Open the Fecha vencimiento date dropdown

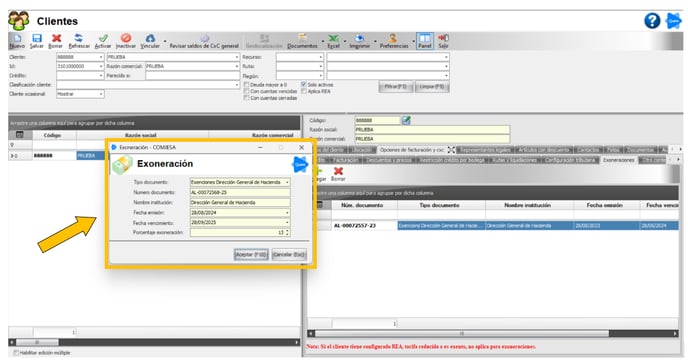tap(287, 222)
